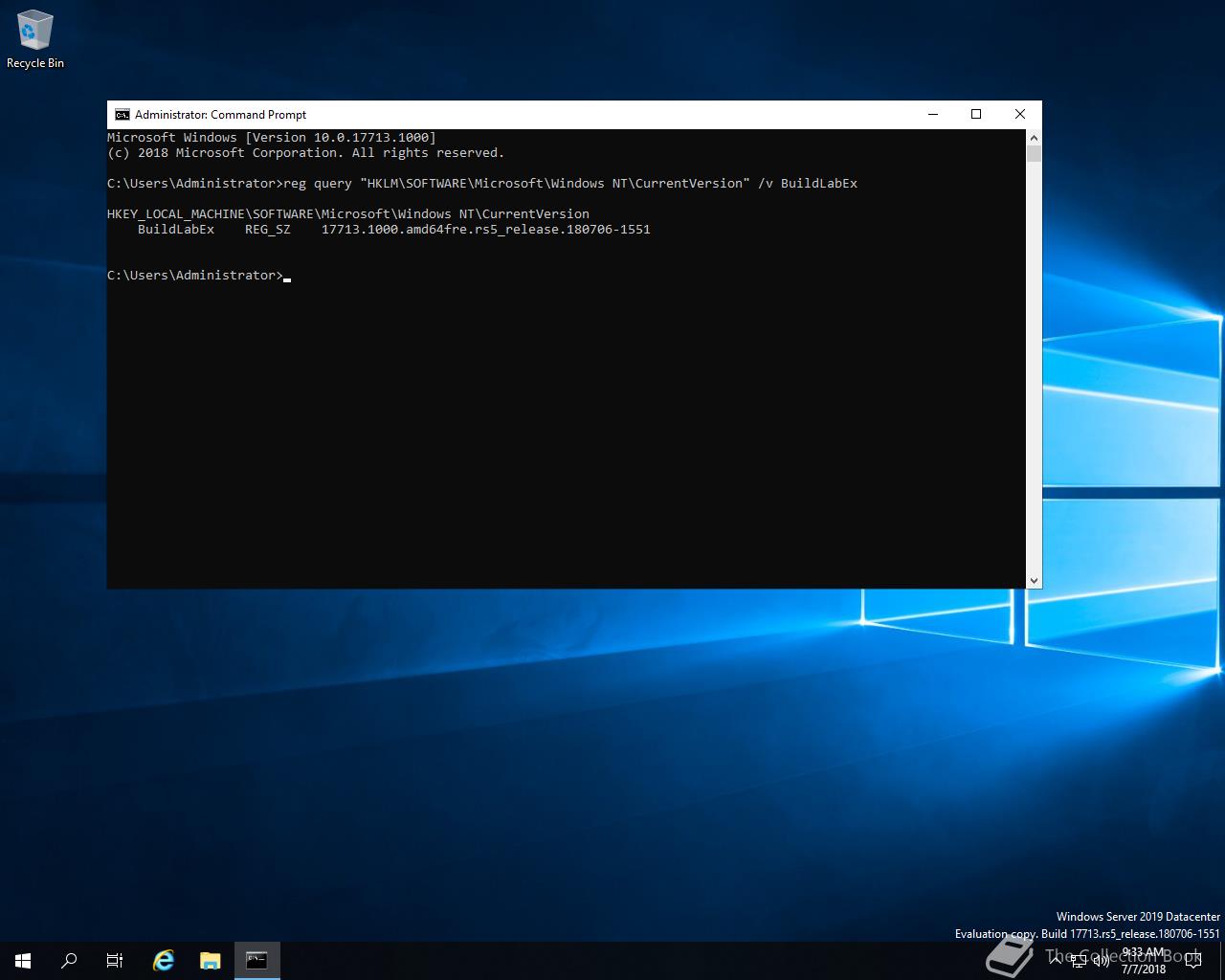This screenshot has height=980, width=1225.
Task: Click the taskbar clock showing 7/7/2018
Action: 1144,961
